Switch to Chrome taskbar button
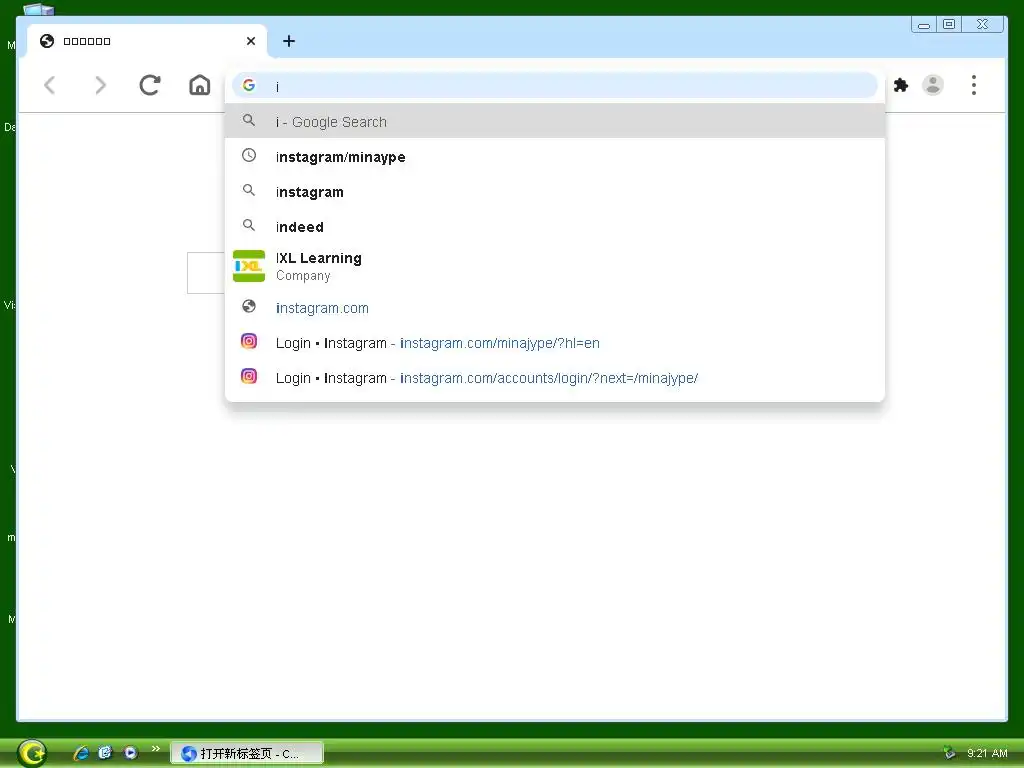This screenshot has width=1024, height=768. point(247,754)
